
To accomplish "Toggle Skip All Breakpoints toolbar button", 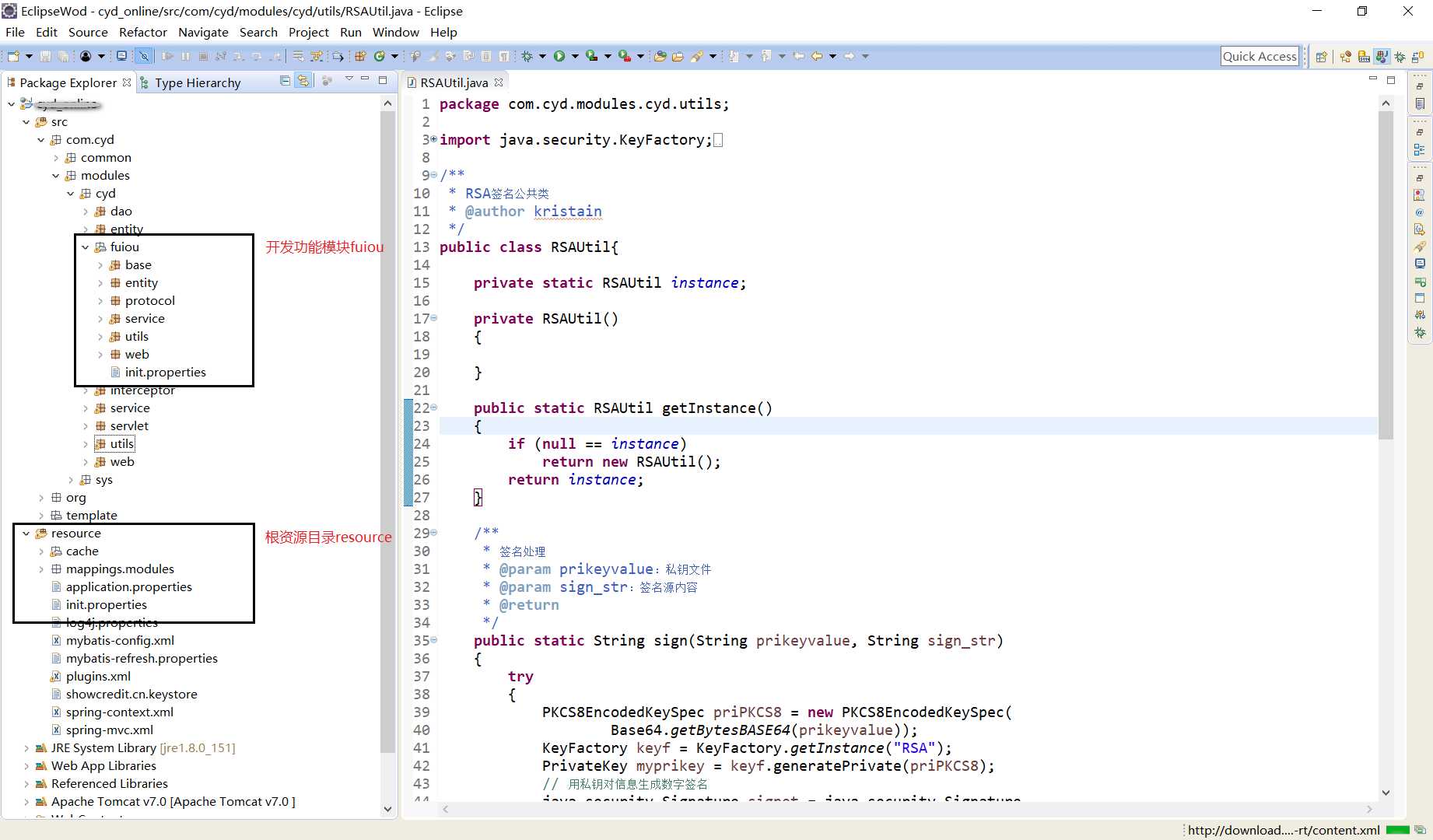I will 144,56.
